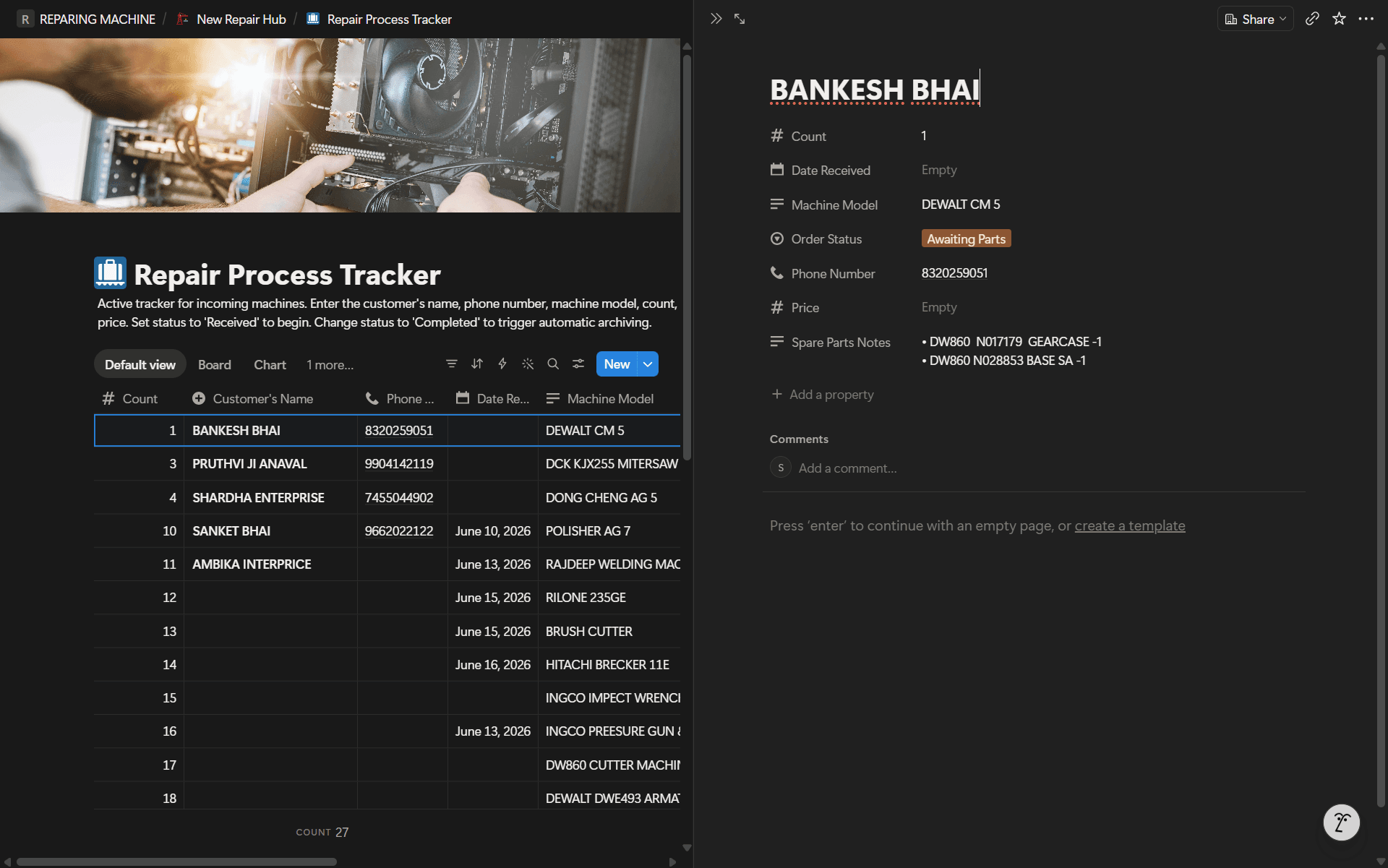
Task: Set empty Date Received value
Action: click(x=939, y=170)
